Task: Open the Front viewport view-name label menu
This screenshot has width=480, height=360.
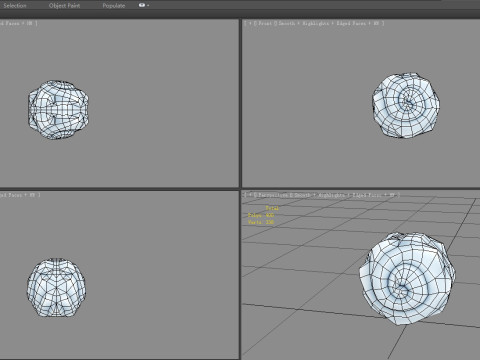Action: point(265,23)
